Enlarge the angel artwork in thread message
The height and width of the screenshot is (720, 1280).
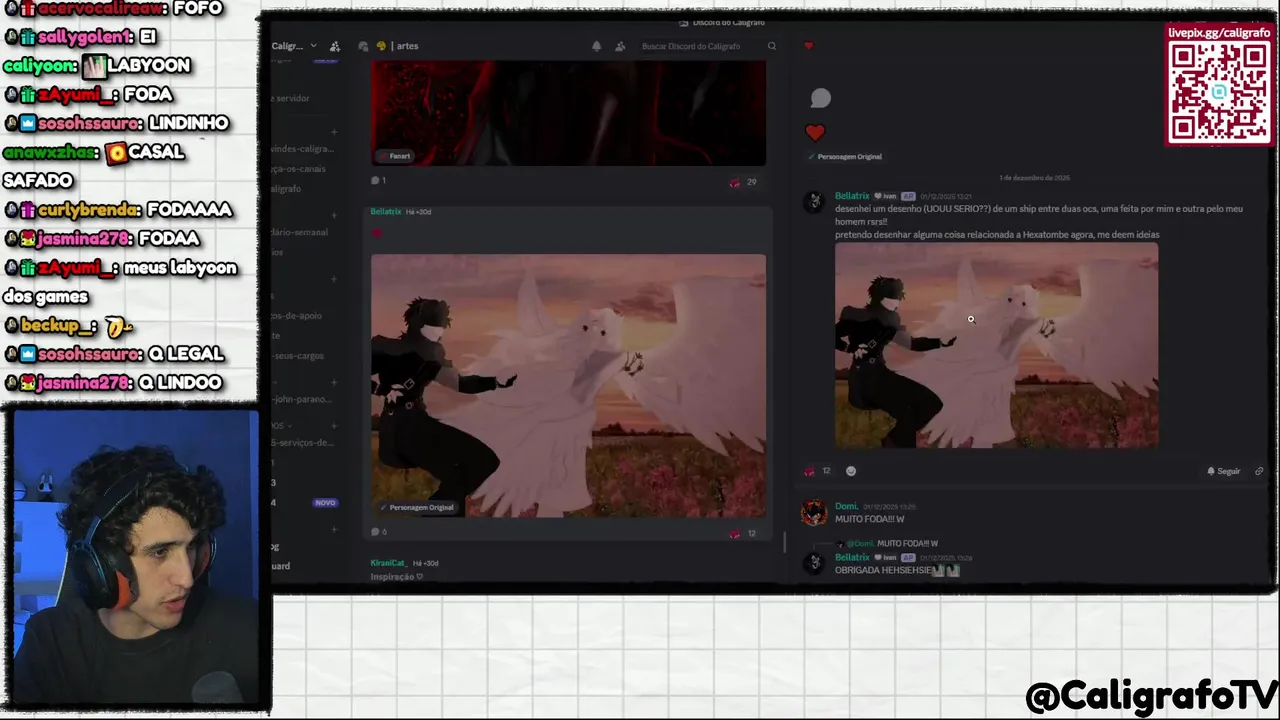[997, 345]
